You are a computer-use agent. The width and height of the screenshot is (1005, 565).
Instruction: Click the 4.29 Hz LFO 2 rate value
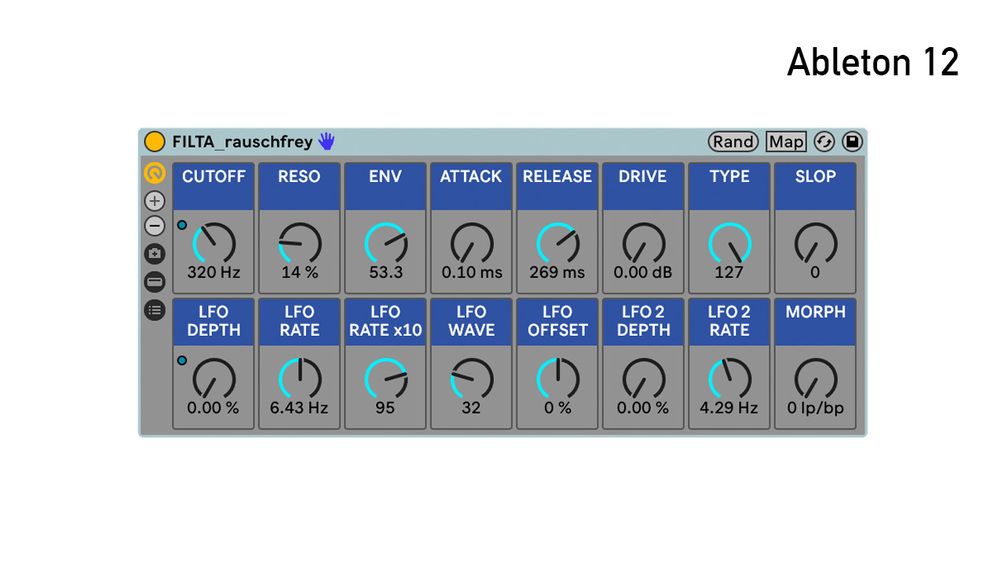tap(729, 408)
